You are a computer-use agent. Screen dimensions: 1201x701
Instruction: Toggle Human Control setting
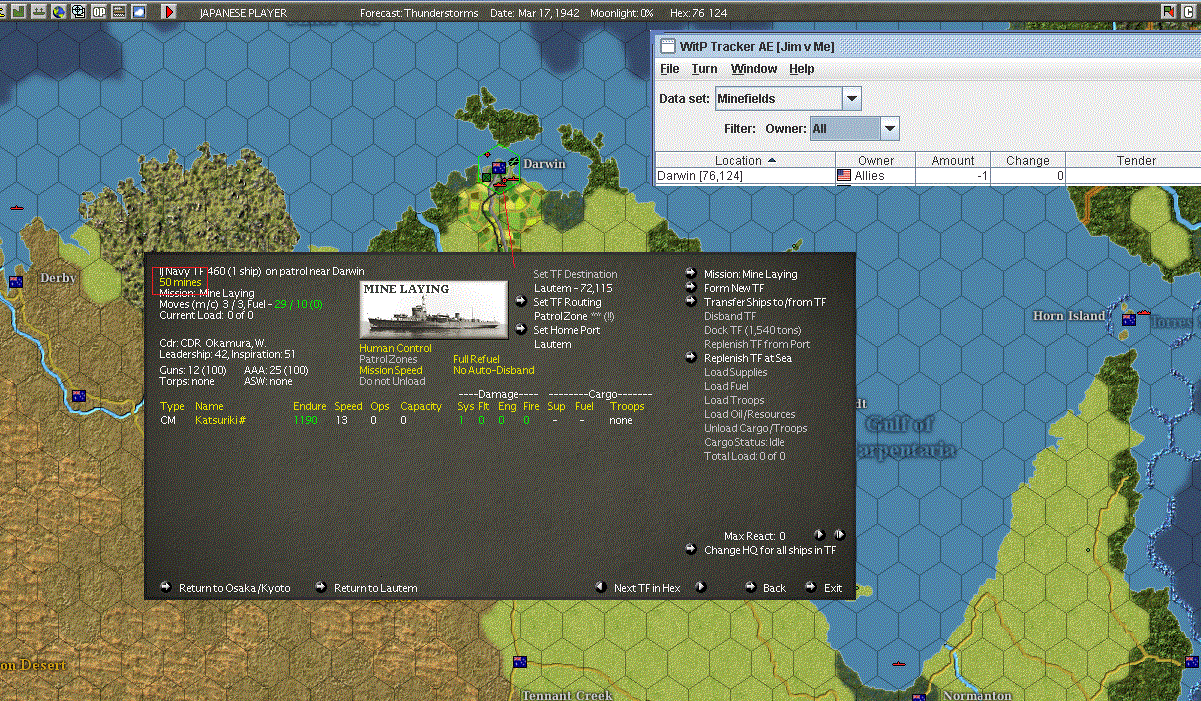396,348
